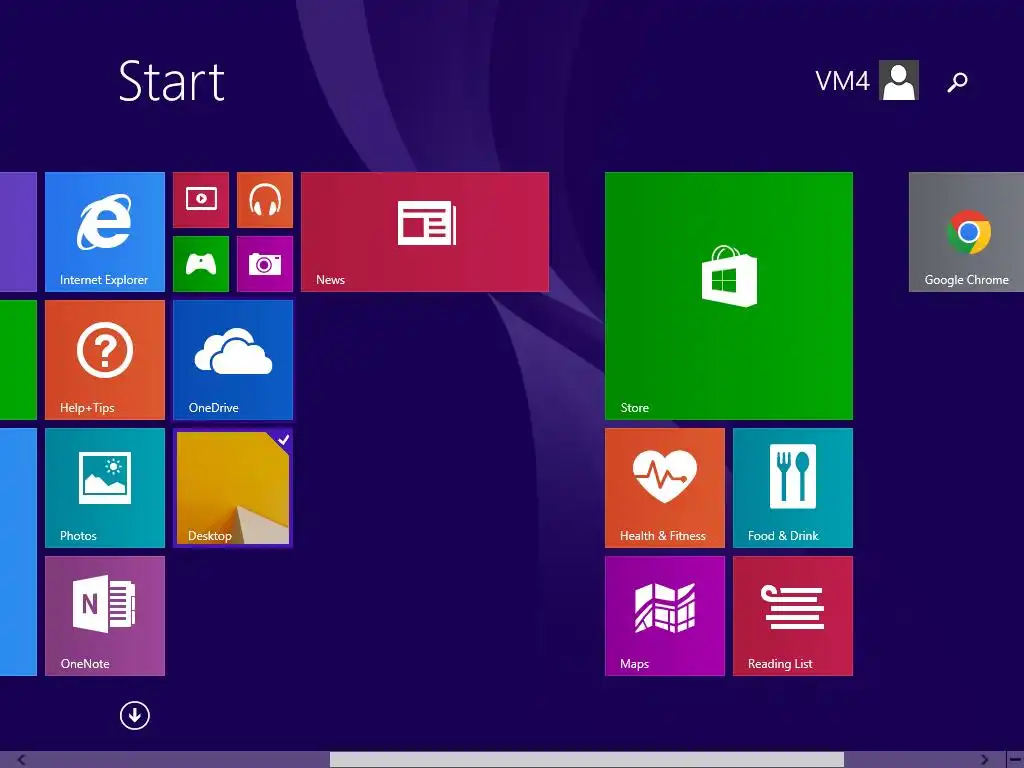The width and height of the screenshot is (1024, 768).
Task: Open the small Xbox Games tile
Action: [201, 264]
